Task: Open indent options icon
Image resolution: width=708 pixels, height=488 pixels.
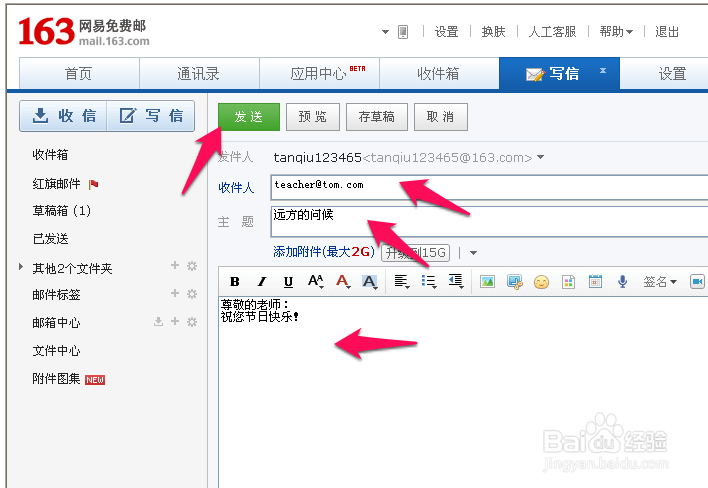Action: 456,282
